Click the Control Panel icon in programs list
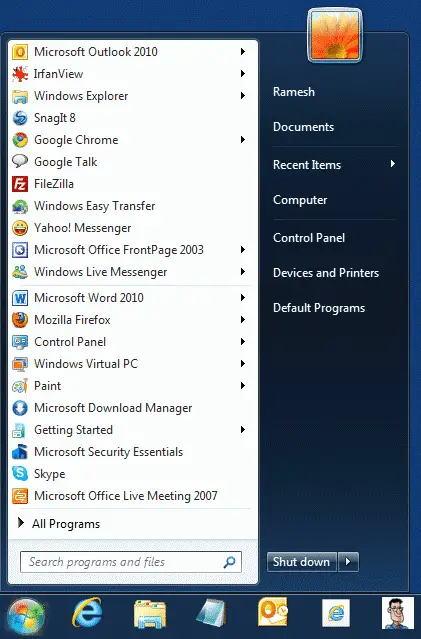 (20, 342)
